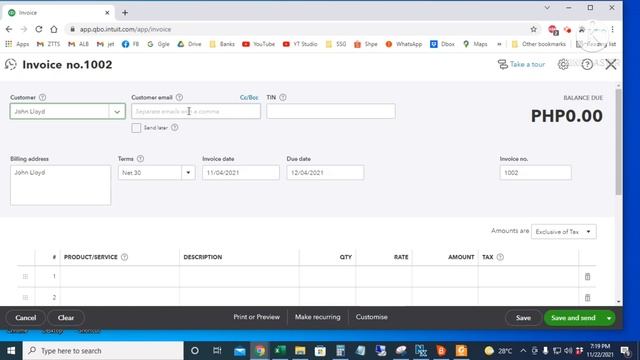
Task: Delete line 2 with trash icon
Action: [x=587, y=298]
